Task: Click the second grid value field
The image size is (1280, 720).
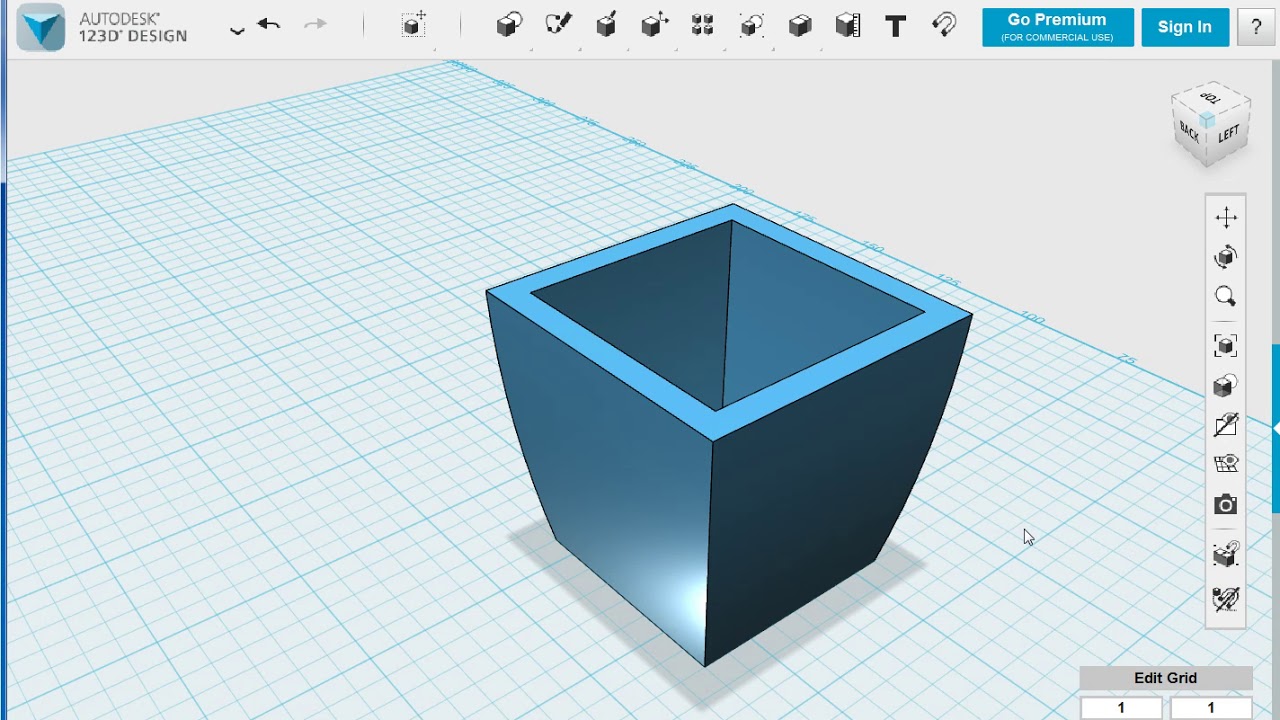Action: click(x=1210, y=708)
